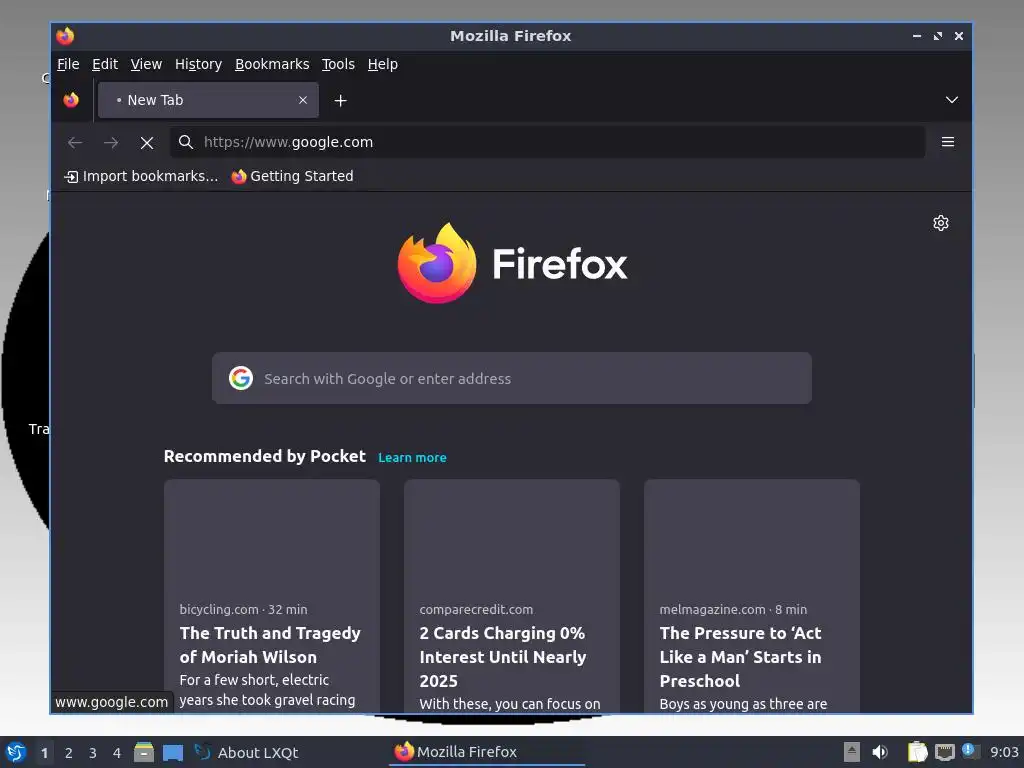This screenshot has height=768, width=1024.
Task: Click the Search with Google field
Action: (511, 378)
